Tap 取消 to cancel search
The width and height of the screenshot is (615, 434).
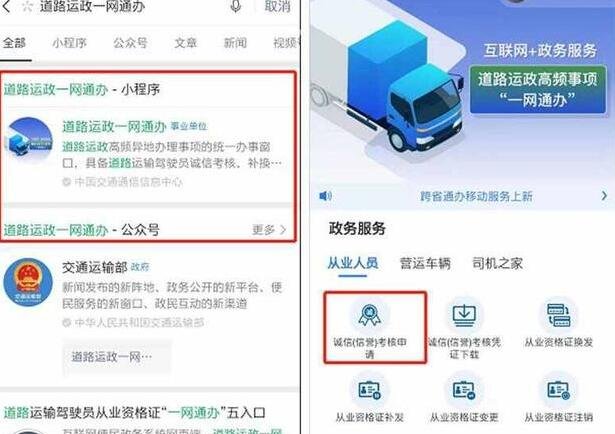[x=277, y=6]
